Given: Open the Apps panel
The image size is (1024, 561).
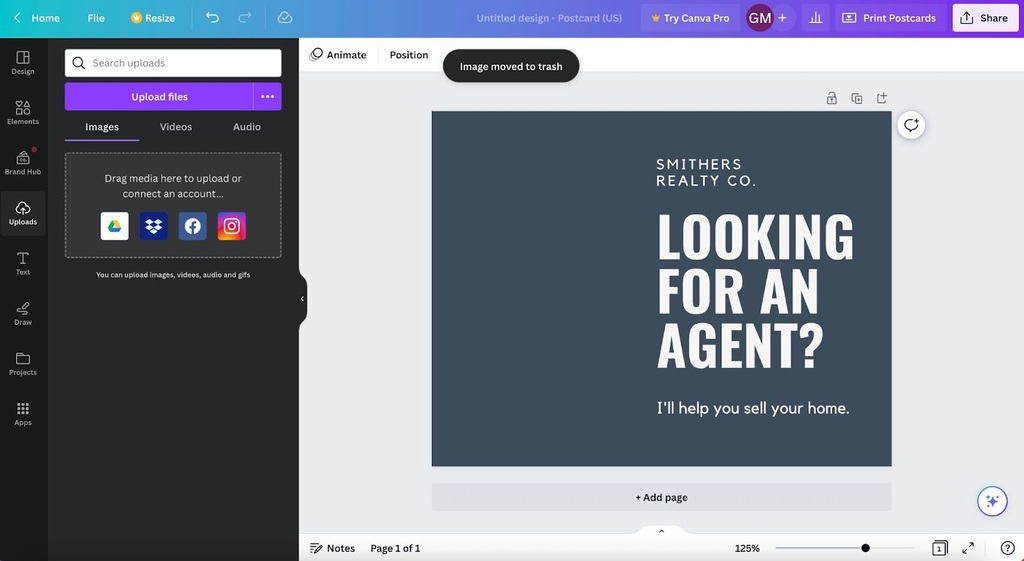Looking at the screenshot, I should tap(23, 413).
